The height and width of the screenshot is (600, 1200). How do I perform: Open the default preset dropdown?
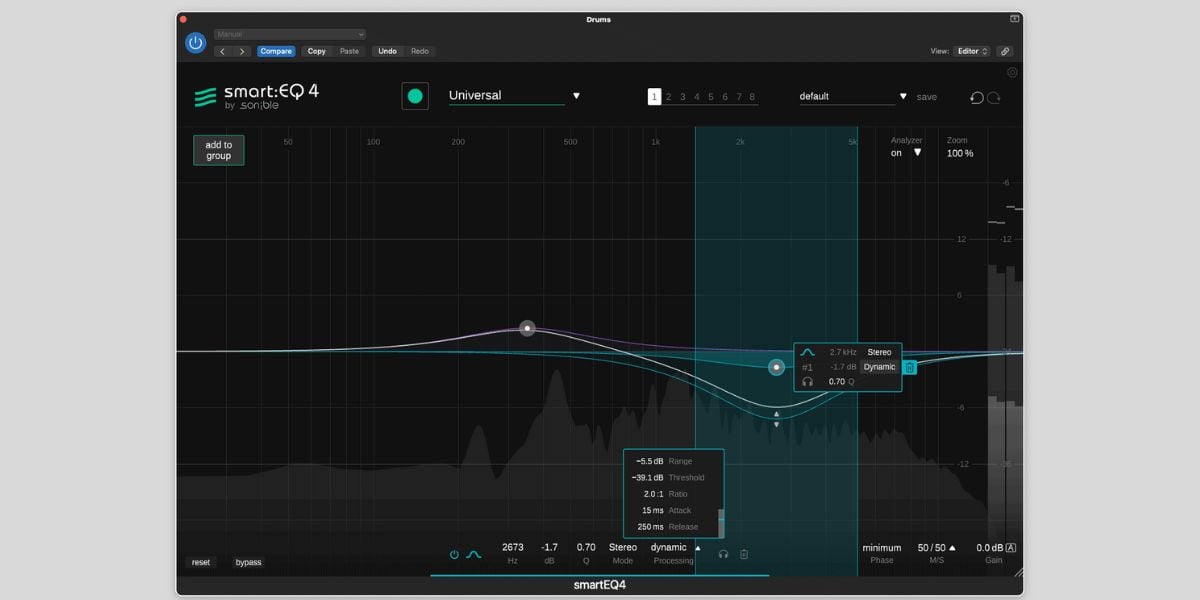pyautogui.click(x=853, y=97)
